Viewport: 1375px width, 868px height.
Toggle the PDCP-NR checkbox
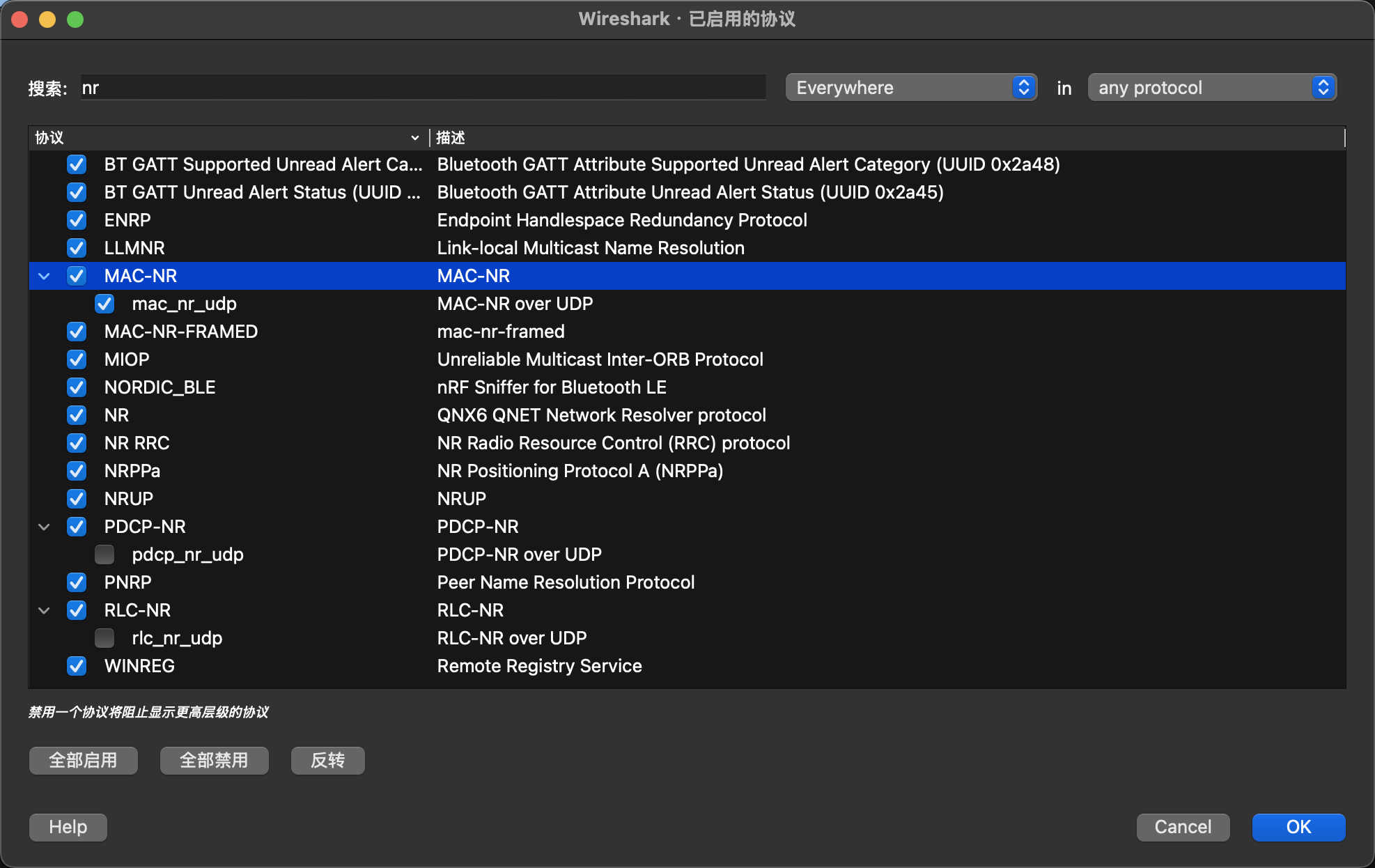(x=77, y=527)
